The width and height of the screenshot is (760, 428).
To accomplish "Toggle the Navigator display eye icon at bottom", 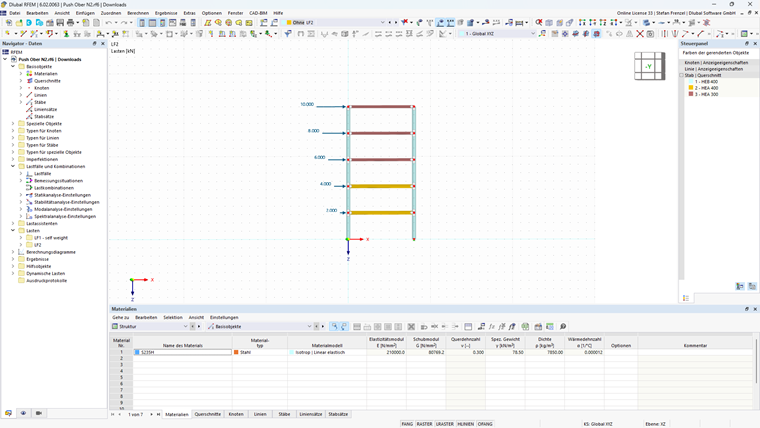I will (x=23, y=413).
